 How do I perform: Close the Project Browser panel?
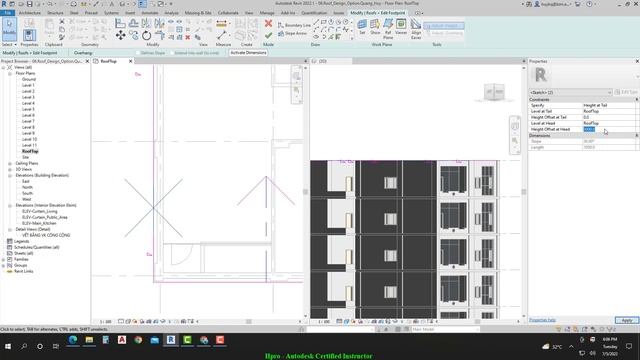click(x=87, y=61)
